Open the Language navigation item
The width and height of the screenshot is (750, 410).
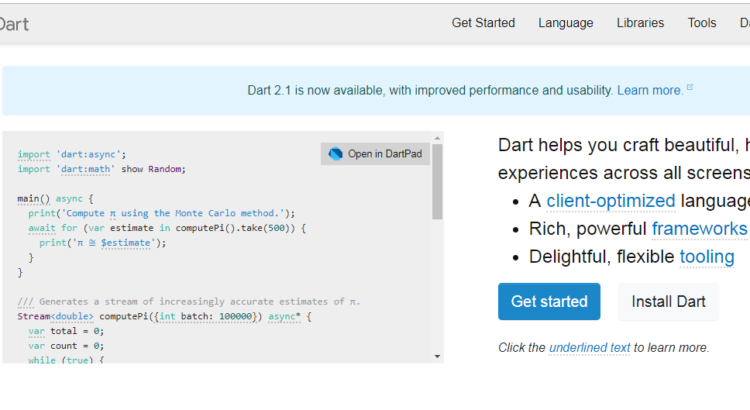click(565, 23)
